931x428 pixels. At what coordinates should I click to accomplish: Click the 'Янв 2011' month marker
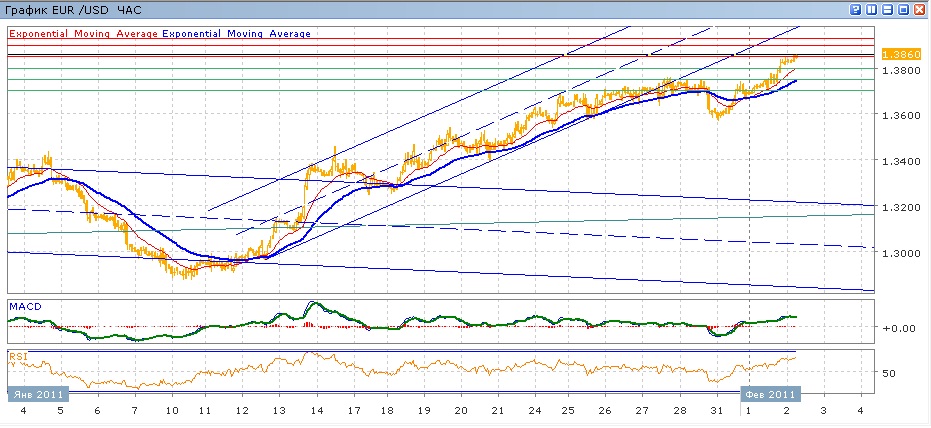pos(37,394)
